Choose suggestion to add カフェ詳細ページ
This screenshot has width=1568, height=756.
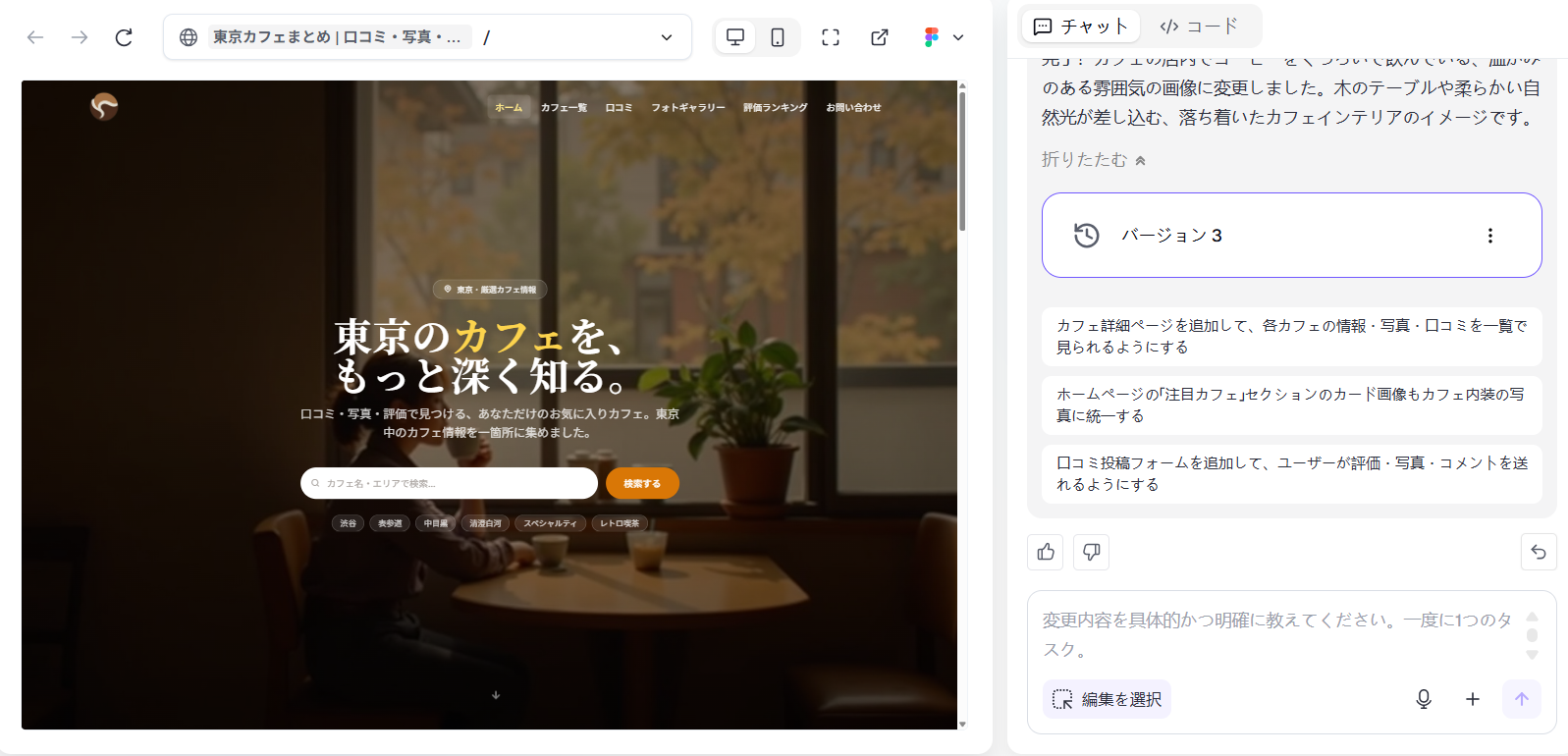(1291, 337)
